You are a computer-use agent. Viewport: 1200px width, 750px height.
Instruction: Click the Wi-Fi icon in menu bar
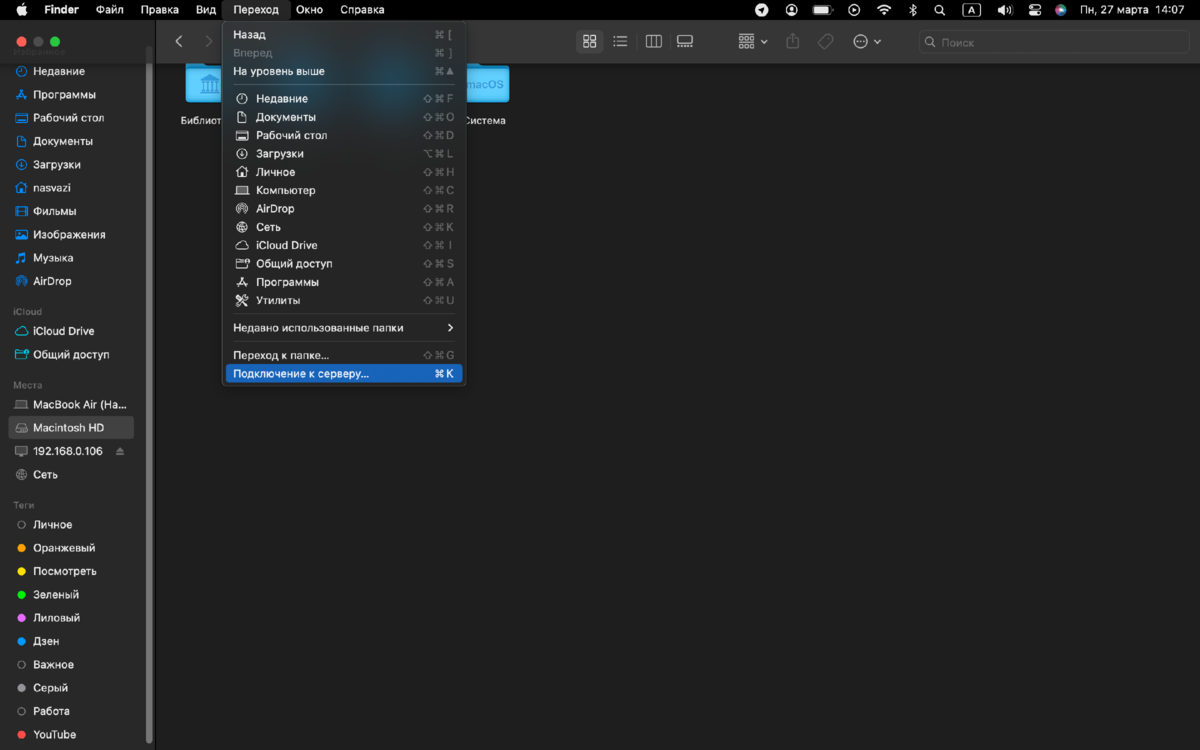(x=884, y=10)
